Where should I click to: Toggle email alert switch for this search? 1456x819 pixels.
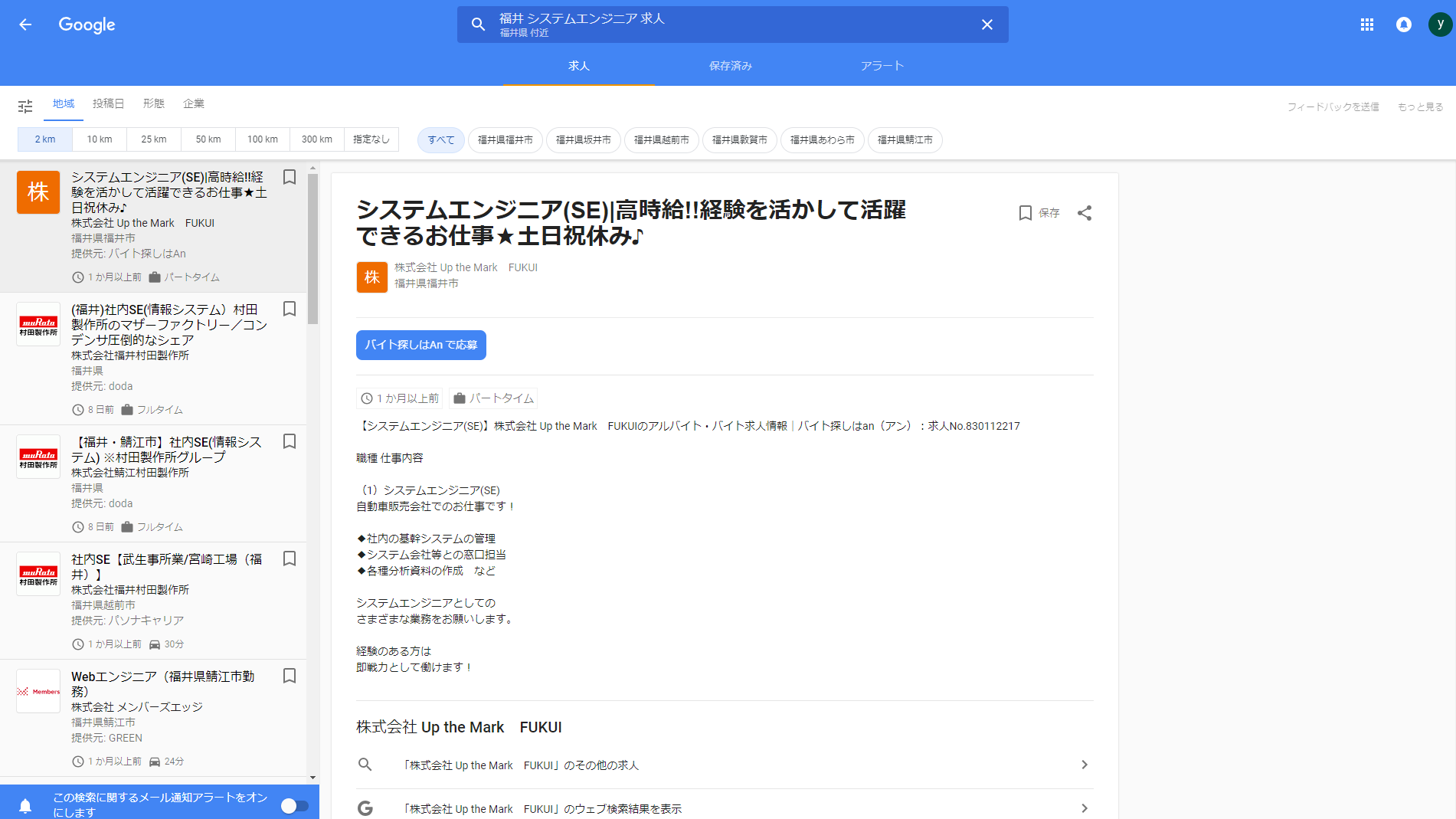point(294,806)
